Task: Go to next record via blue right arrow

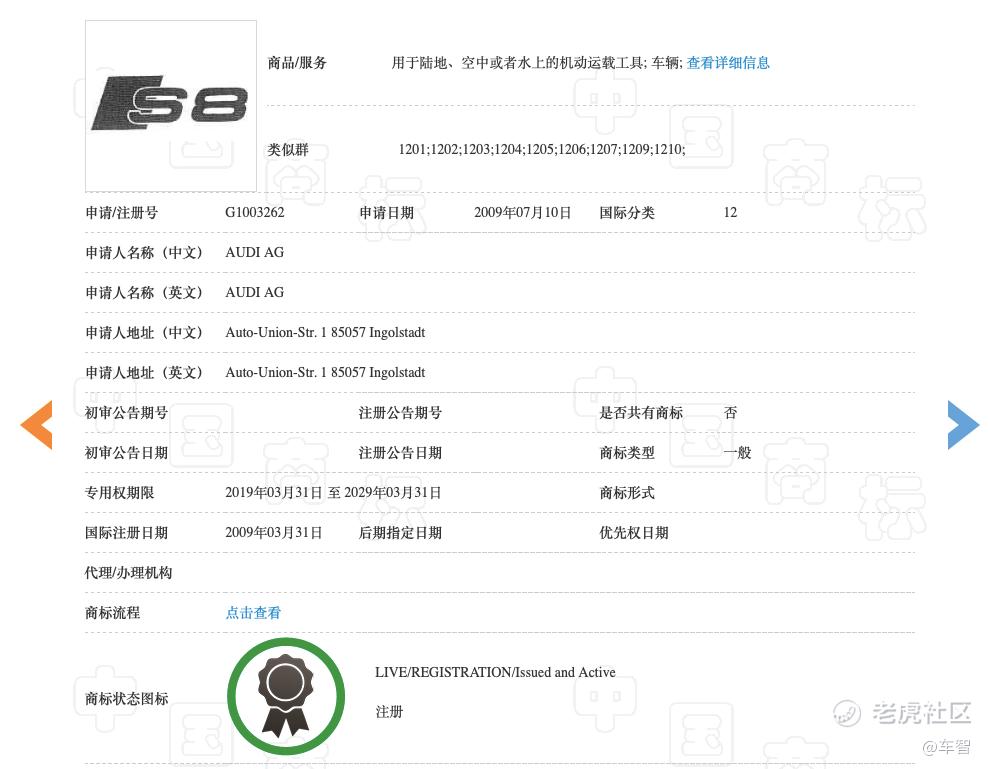Action: 962,424
